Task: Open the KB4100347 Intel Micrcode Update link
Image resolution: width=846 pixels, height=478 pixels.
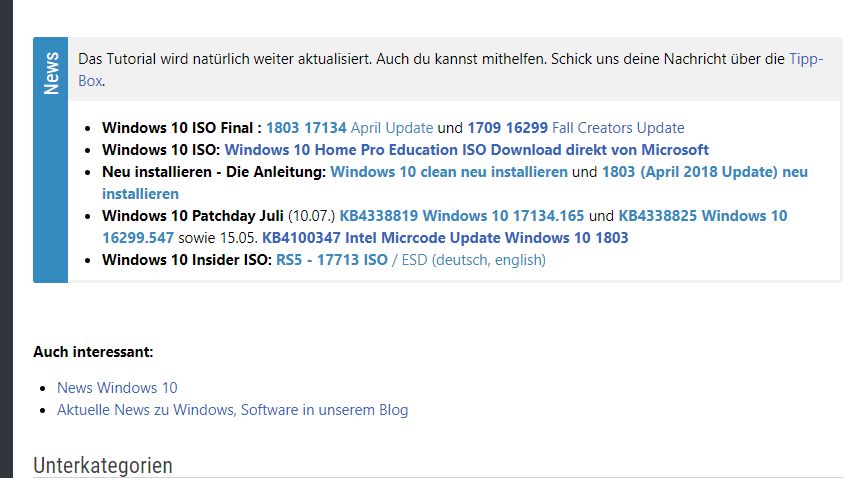Action: (x=445, y=238)
